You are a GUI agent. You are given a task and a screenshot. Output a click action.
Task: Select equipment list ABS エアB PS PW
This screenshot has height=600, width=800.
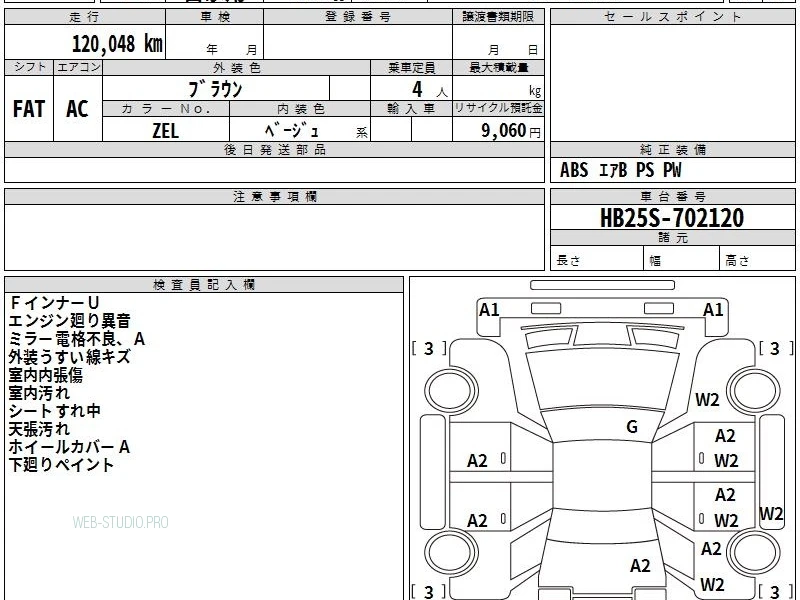[620, 170]
